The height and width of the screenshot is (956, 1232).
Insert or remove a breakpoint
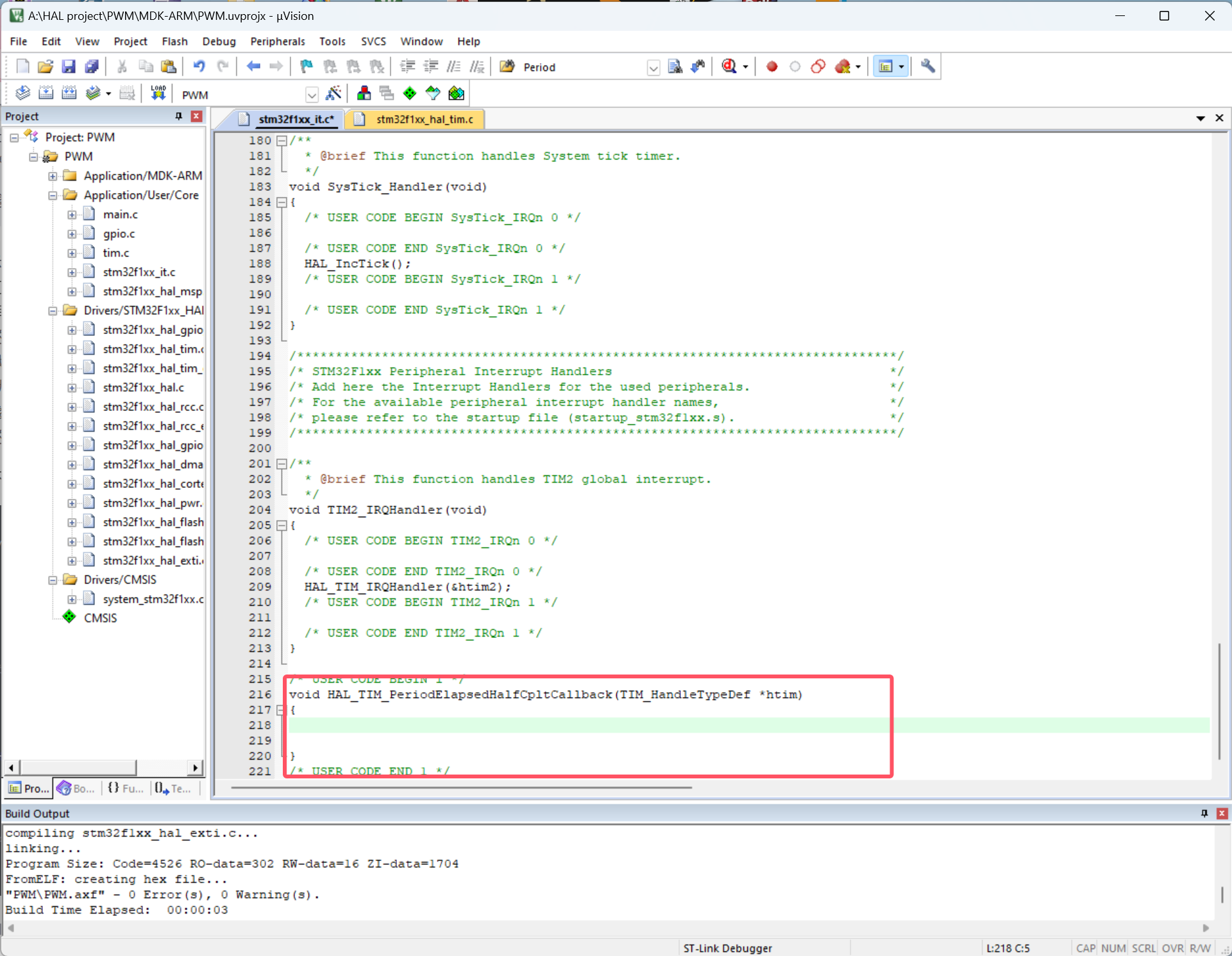pyautogui.click(x=772, y=66)
